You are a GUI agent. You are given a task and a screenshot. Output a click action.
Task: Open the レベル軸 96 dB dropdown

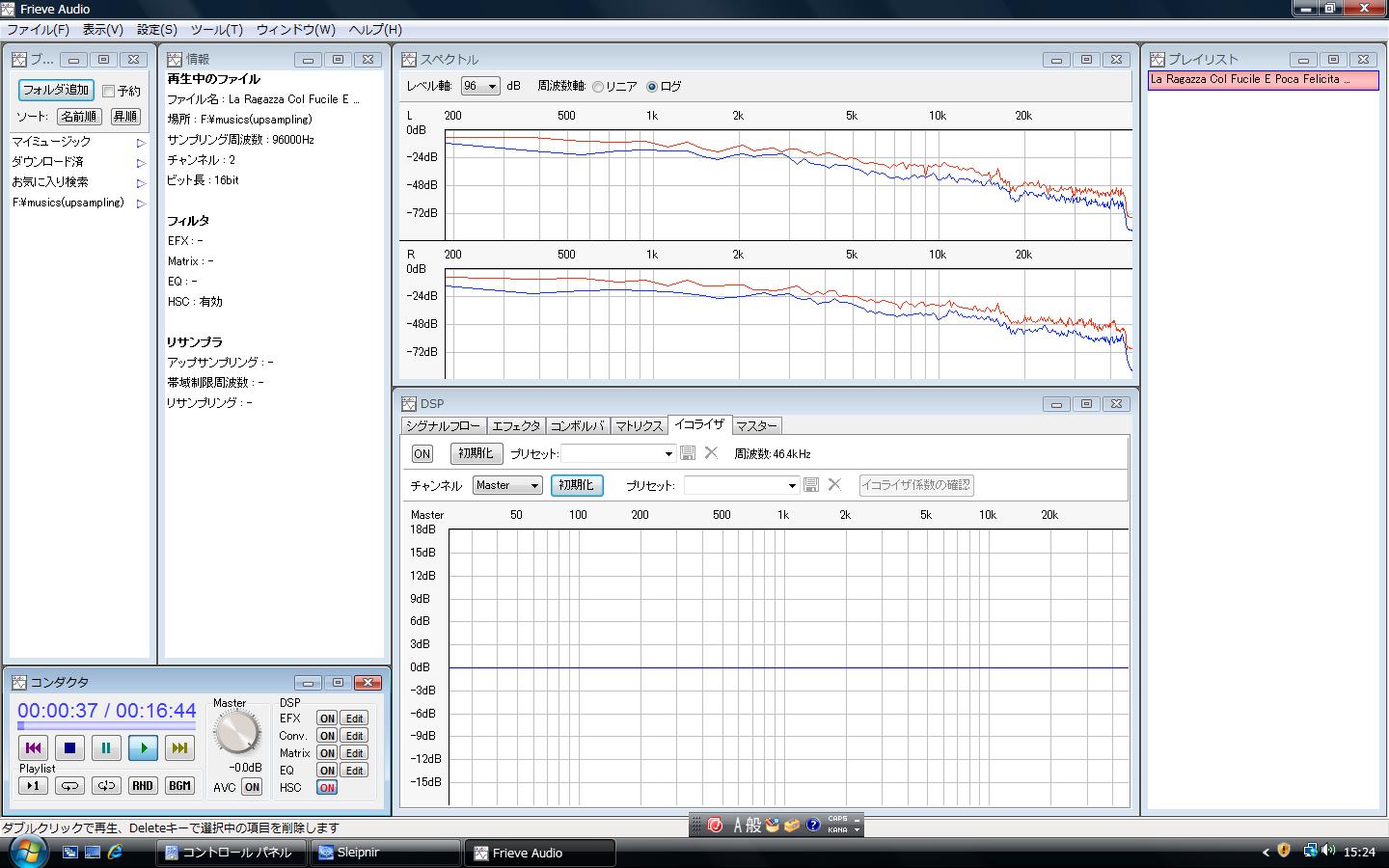tap(480, 86)
